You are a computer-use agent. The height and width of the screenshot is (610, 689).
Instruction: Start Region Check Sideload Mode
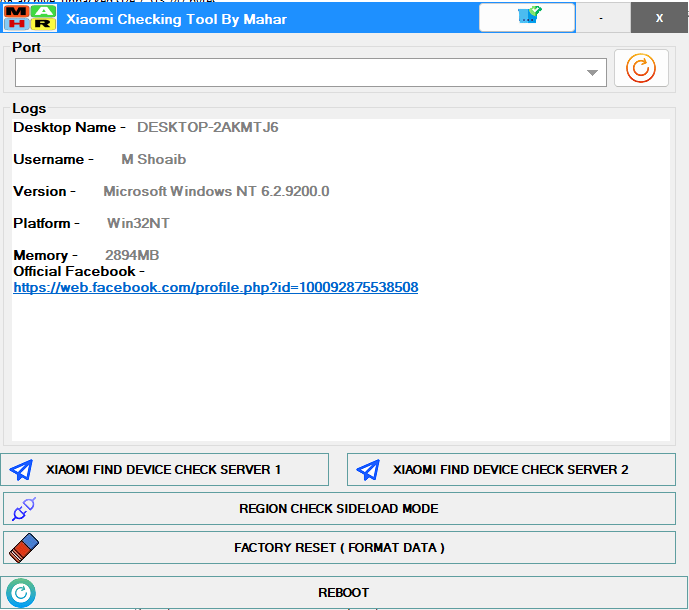click(339, 509)
